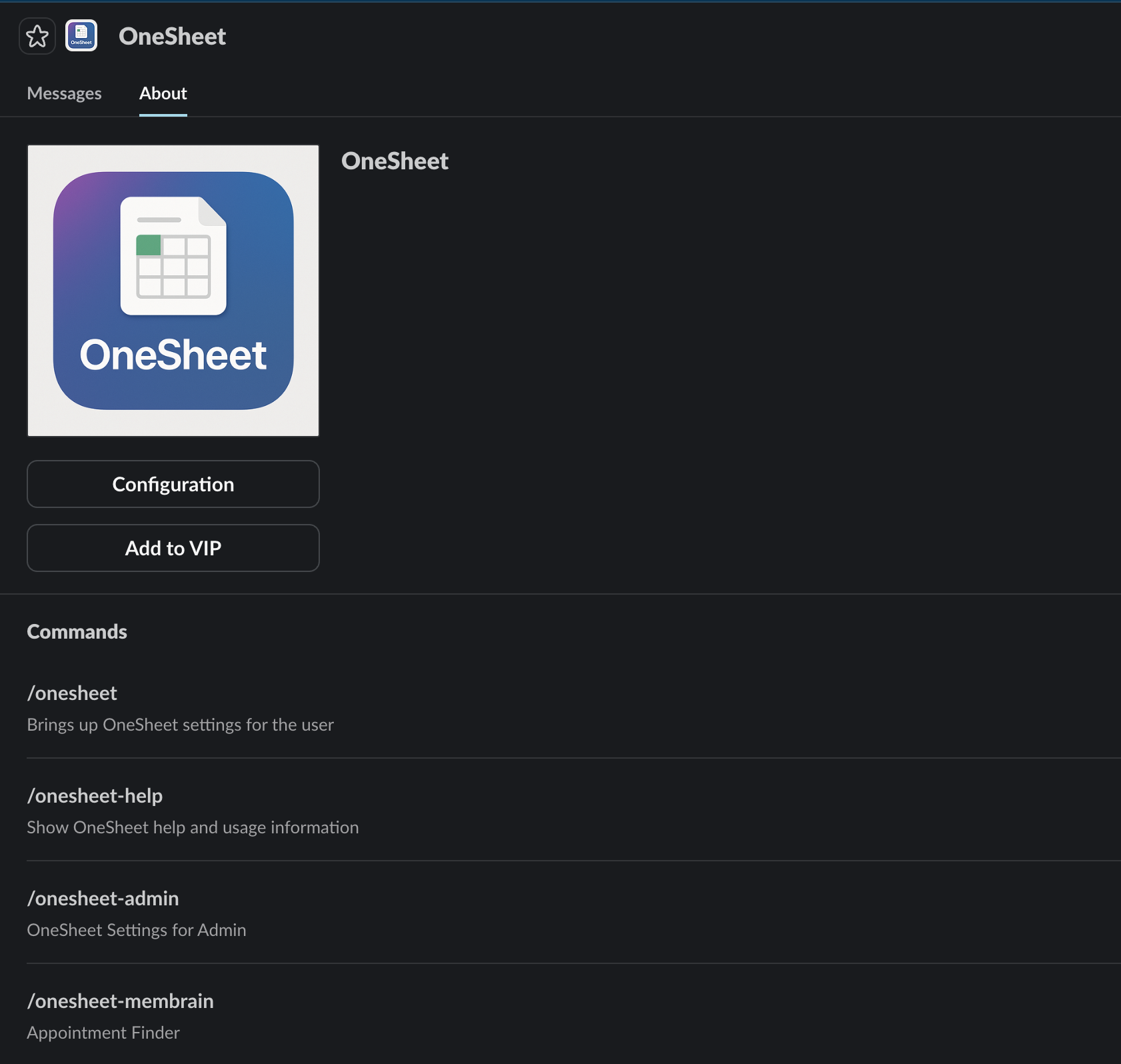1121x1064 pixels.
Task: Click 'OneSheet Settings for Admin' description
Action: click(137, 930)
